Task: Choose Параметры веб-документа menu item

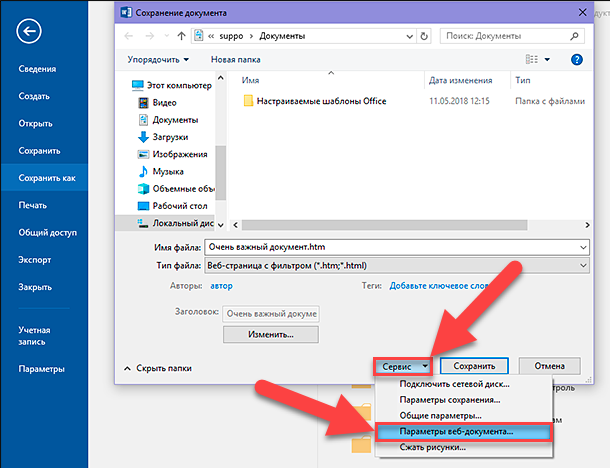Action: pos(464,432)
